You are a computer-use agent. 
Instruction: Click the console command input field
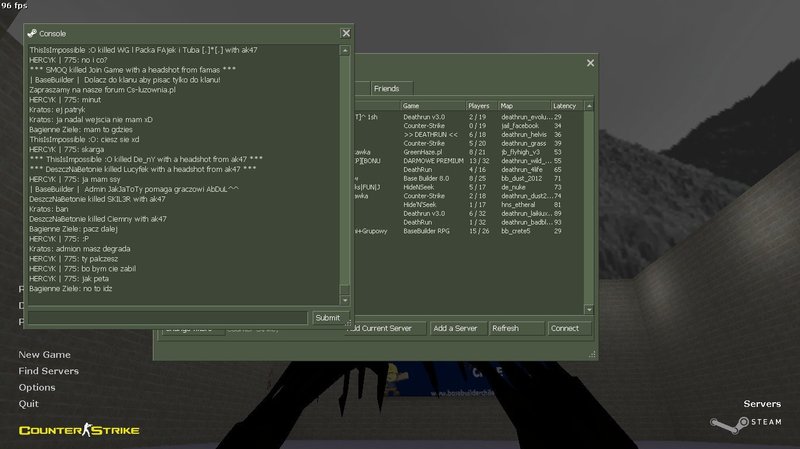click(x=167, y=317)
